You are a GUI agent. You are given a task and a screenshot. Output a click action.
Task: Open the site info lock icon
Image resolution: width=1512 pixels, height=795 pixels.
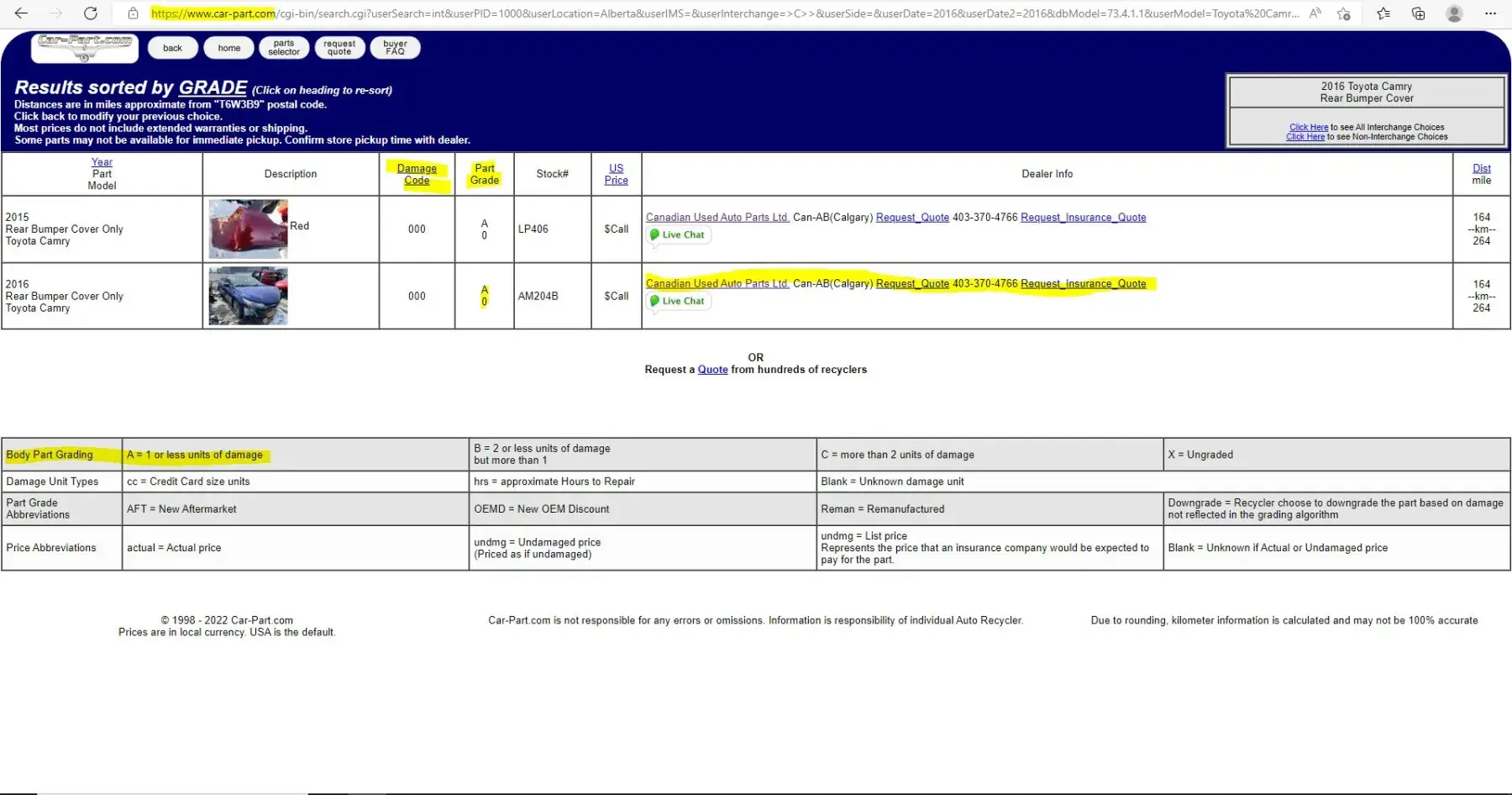(x=133, y=13)
